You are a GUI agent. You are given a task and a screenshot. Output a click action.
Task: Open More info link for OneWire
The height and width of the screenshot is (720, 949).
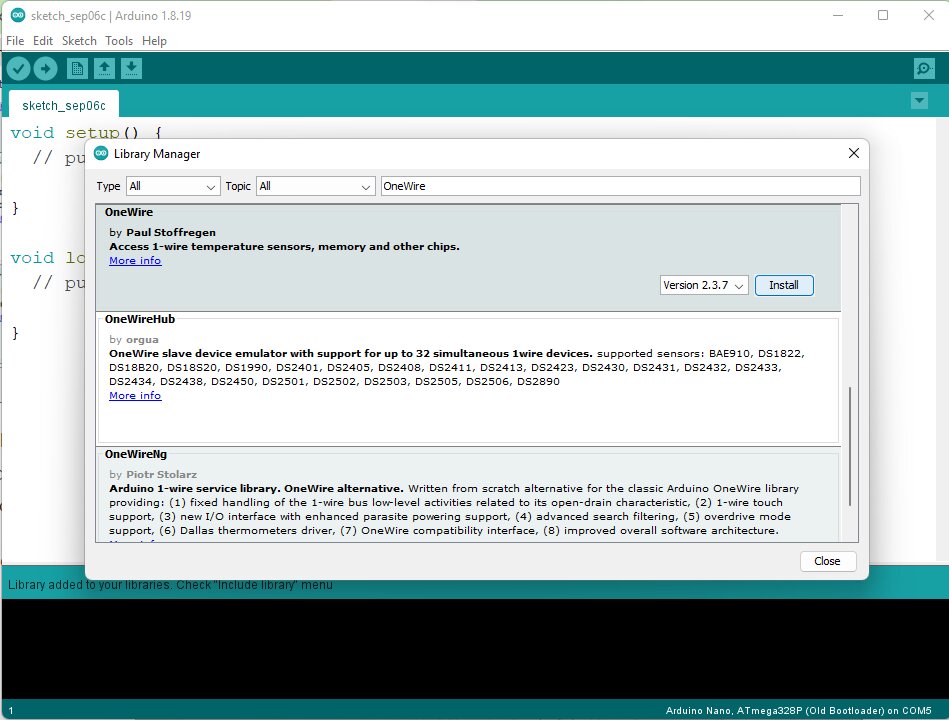click(135, 261)
